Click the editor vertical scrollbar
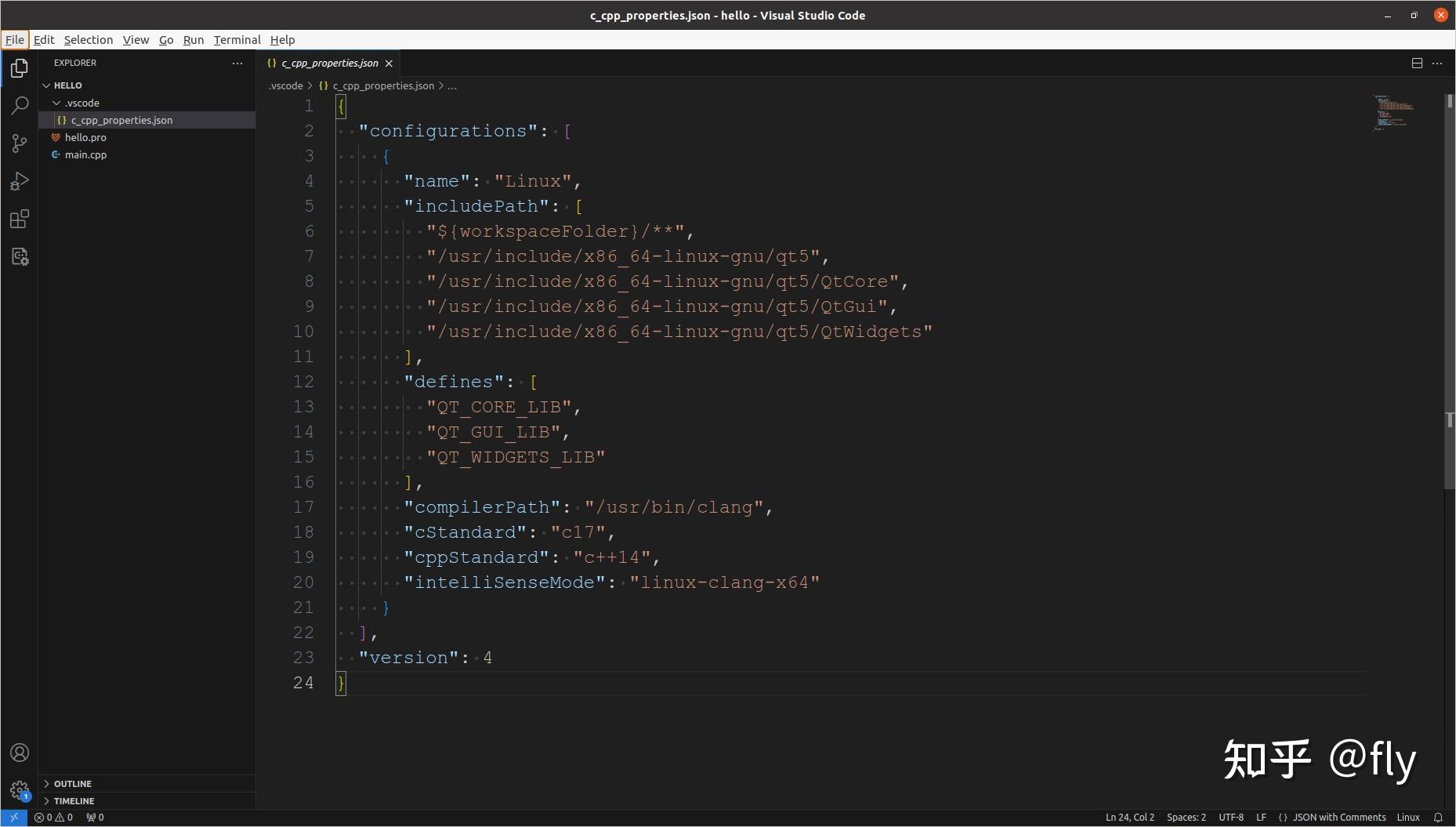Image resolution: width=1456 pixels, height=827 pixels. coord(1450,290)
